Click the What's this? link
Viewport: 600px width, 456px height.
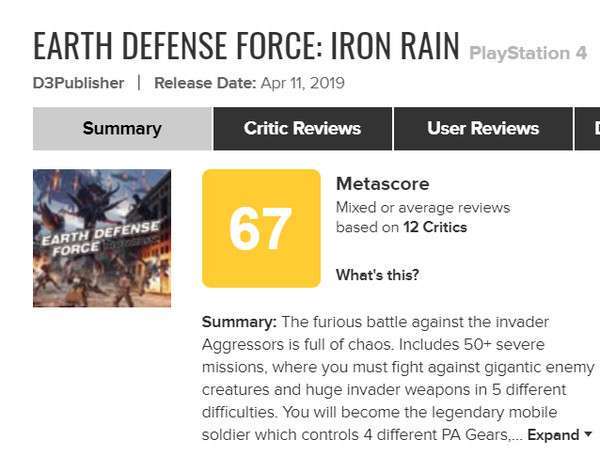[x=377, y=275]
